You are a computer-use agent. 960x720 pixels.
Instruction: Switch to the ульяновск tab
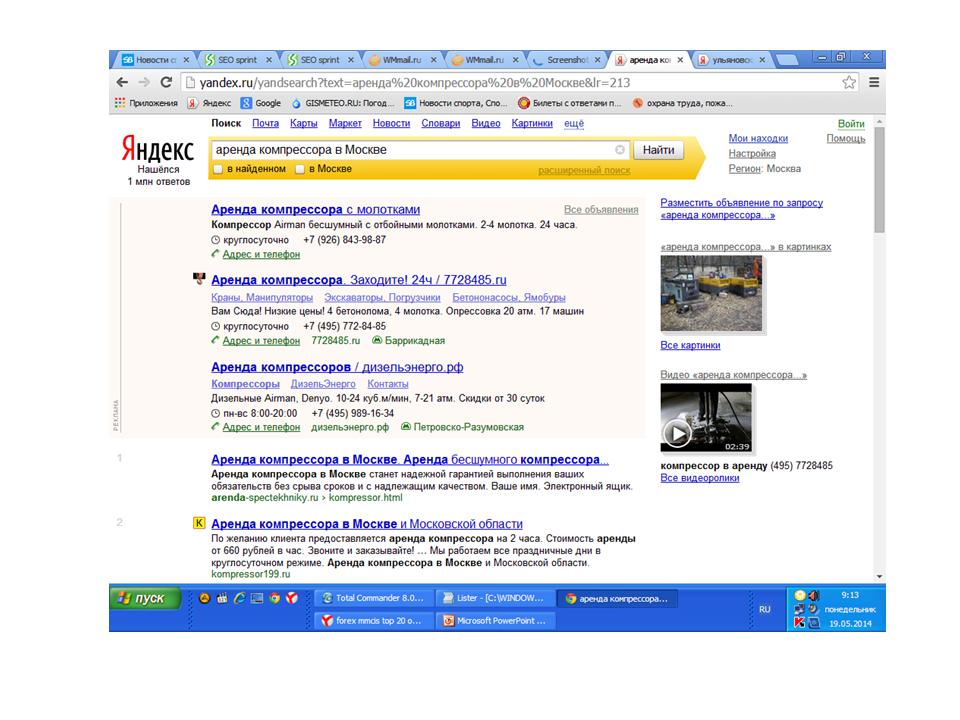732,59
